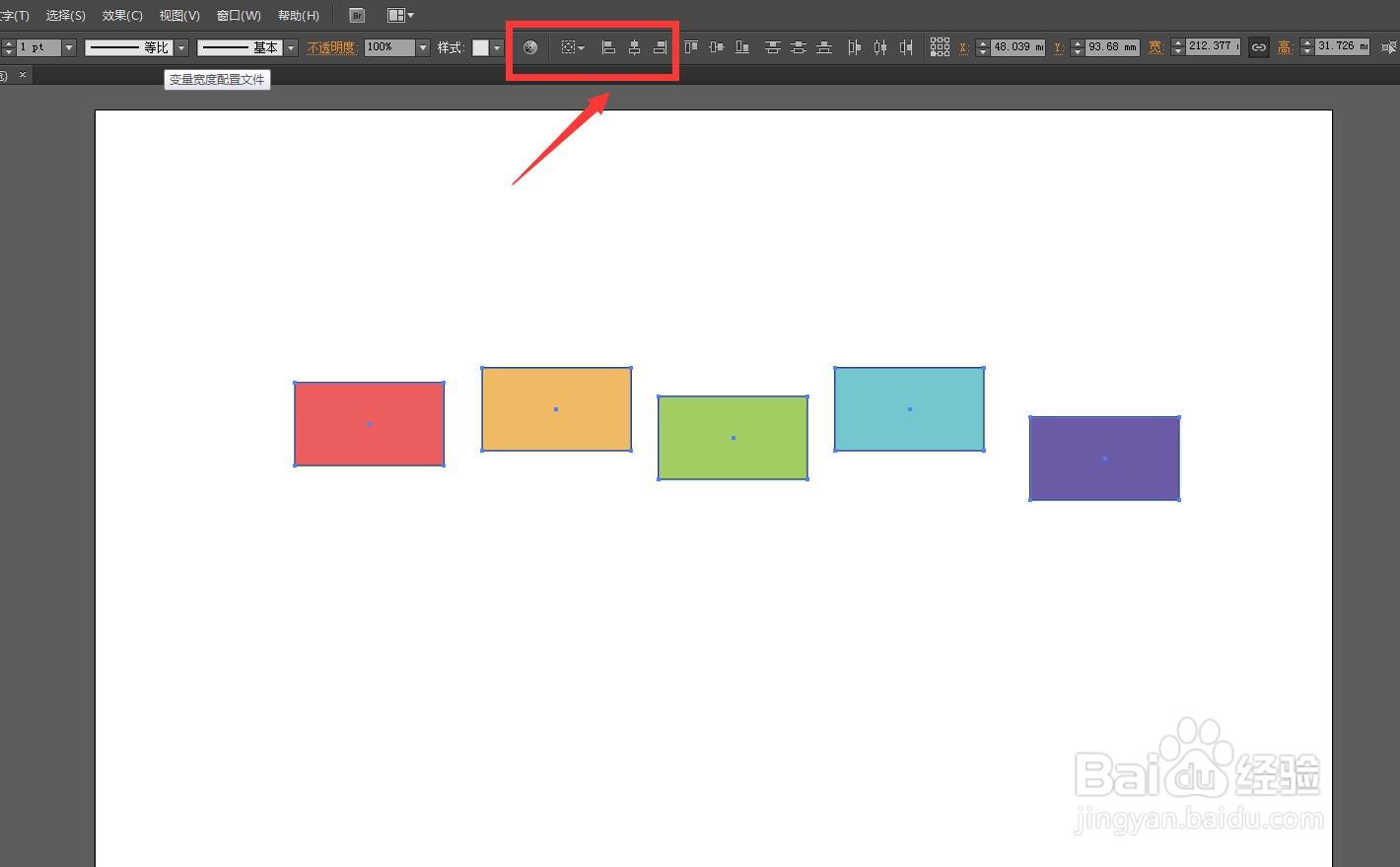1400x867 pixels.
Task: Click horizontal align right icon
Action: pos(660,47)
